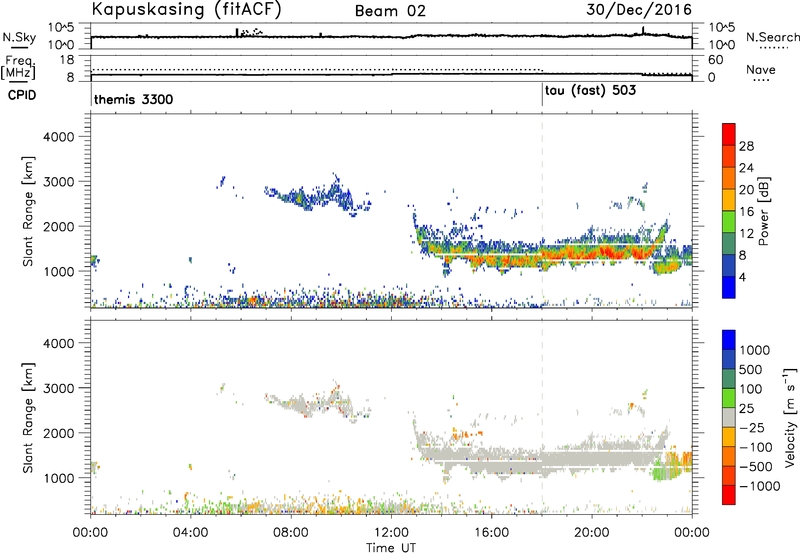Click the '1000' velocity colorbar tick
The image size is (800, 554).
pos(754,350)
